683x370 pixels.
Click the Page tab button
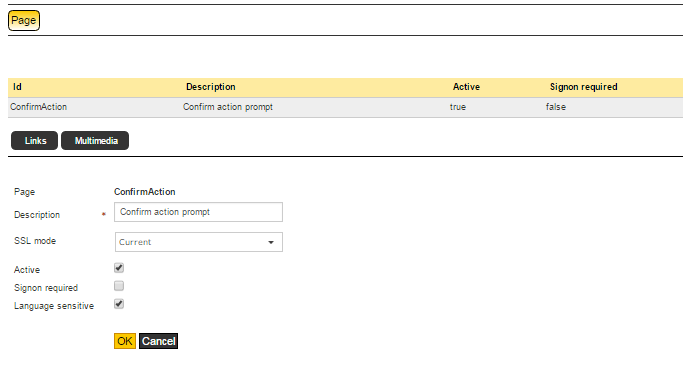(24, 20)
